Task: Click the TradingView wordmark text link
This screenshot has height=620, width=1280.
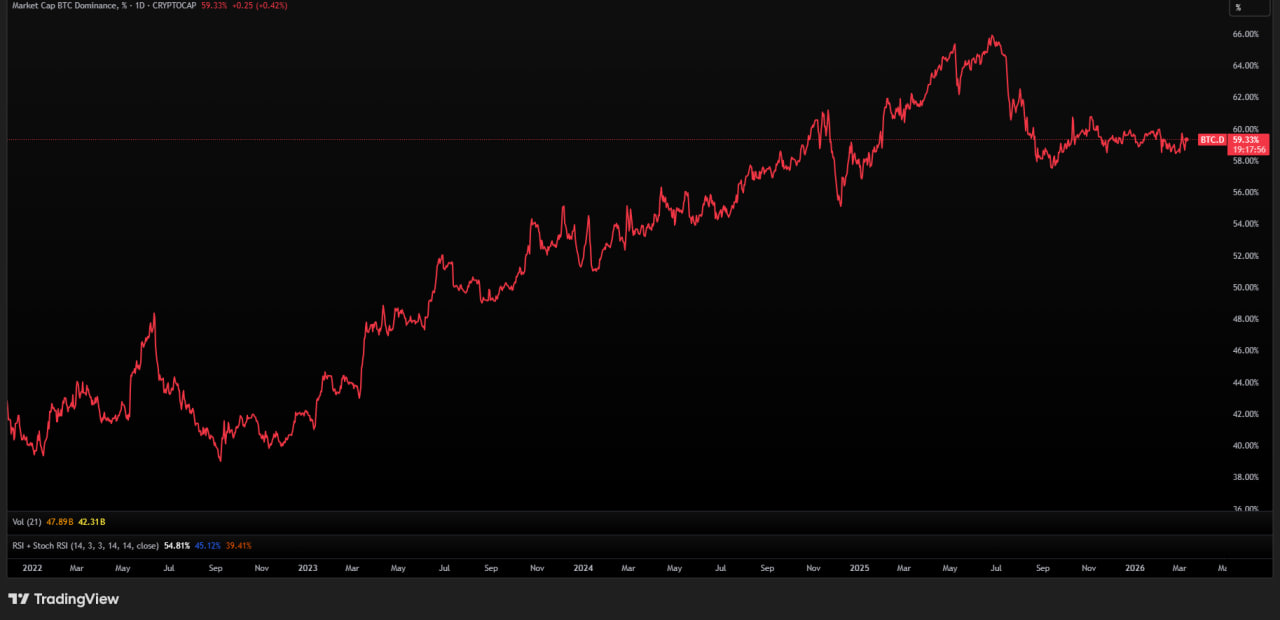Action: tap(76, 599)
